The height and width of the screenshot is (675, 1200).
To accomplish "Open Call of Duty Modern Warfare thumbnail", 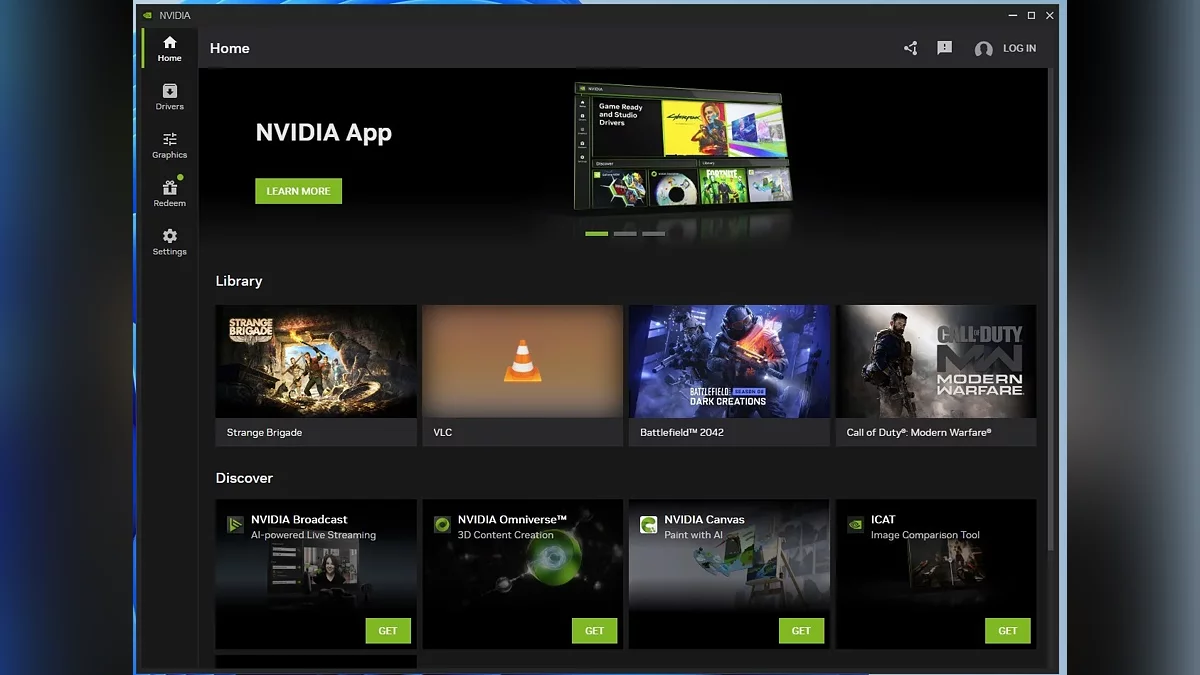I will click(x=936, y=361).
